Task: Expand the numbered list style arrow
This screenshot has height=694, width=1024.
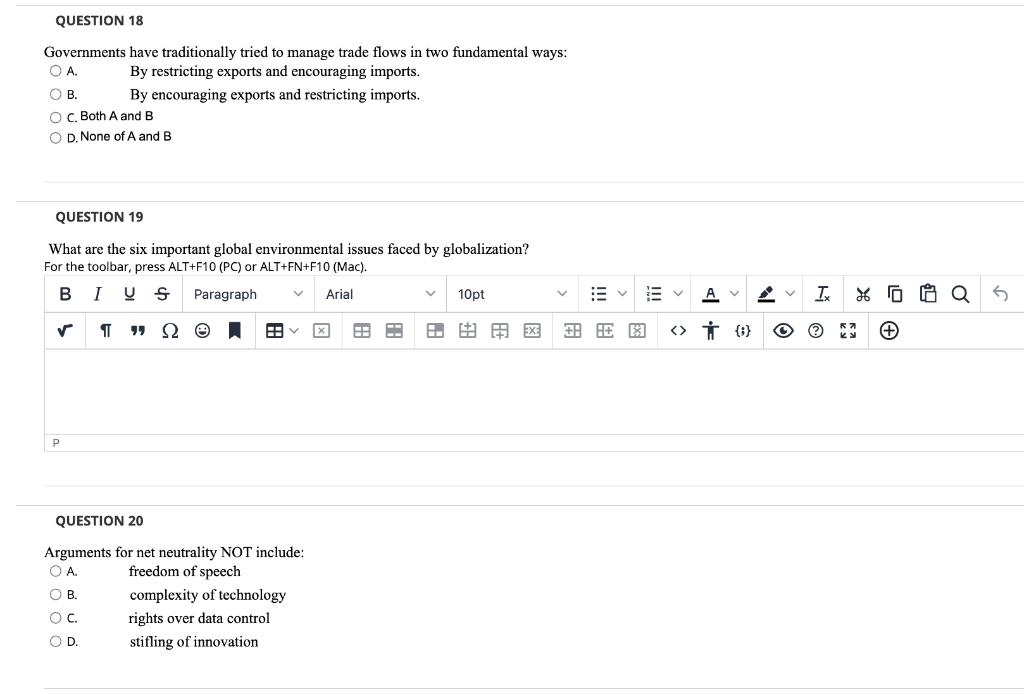Action: [x=678, y=294]
